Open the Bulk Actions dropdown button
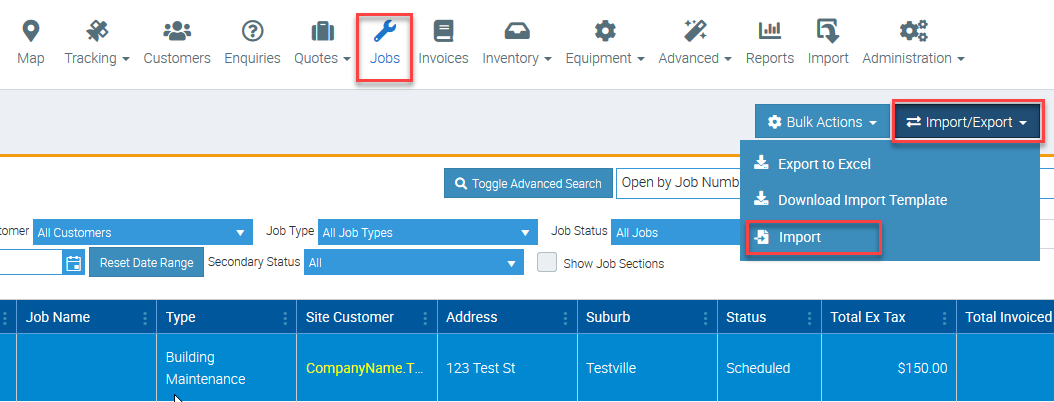The width and height of the screenshot is (1054, 402). coord(821,123)
